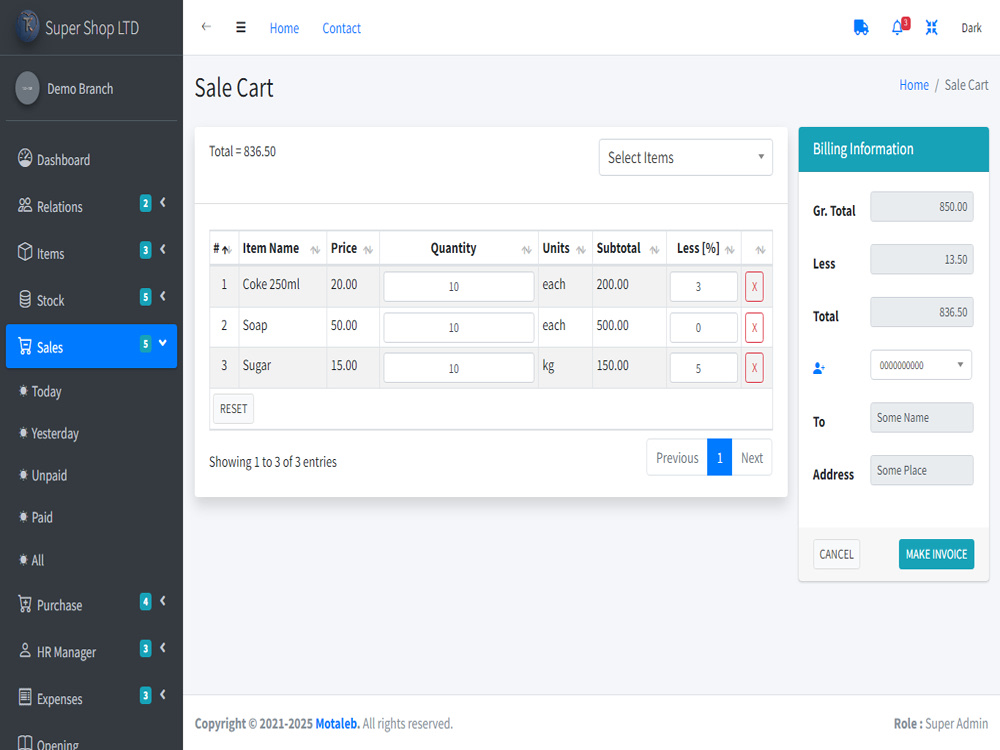Click the Total field showing 836.50
Image resolution: width=1000 pixels, height=750 pixels.
pos(922,312)
